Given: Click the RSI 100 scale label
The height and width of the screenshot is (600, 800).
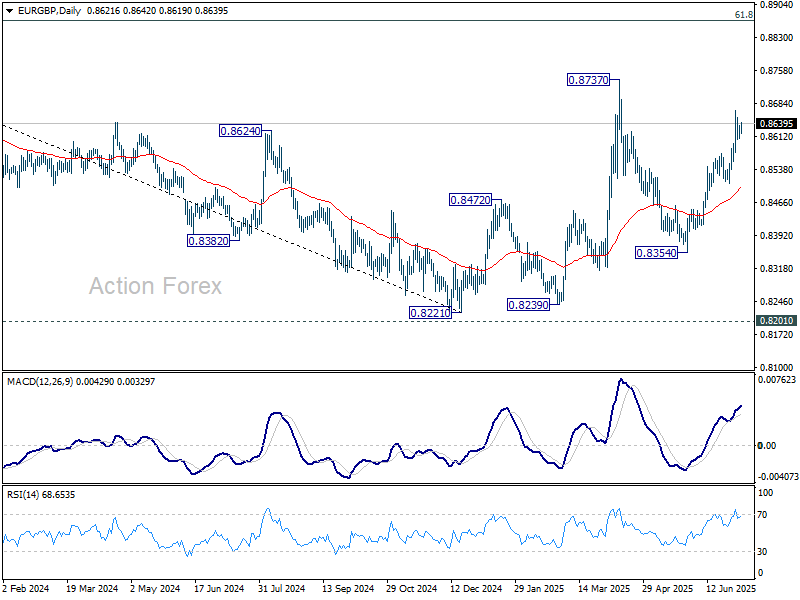Looking at the screenshot, I should pos(765,493).
